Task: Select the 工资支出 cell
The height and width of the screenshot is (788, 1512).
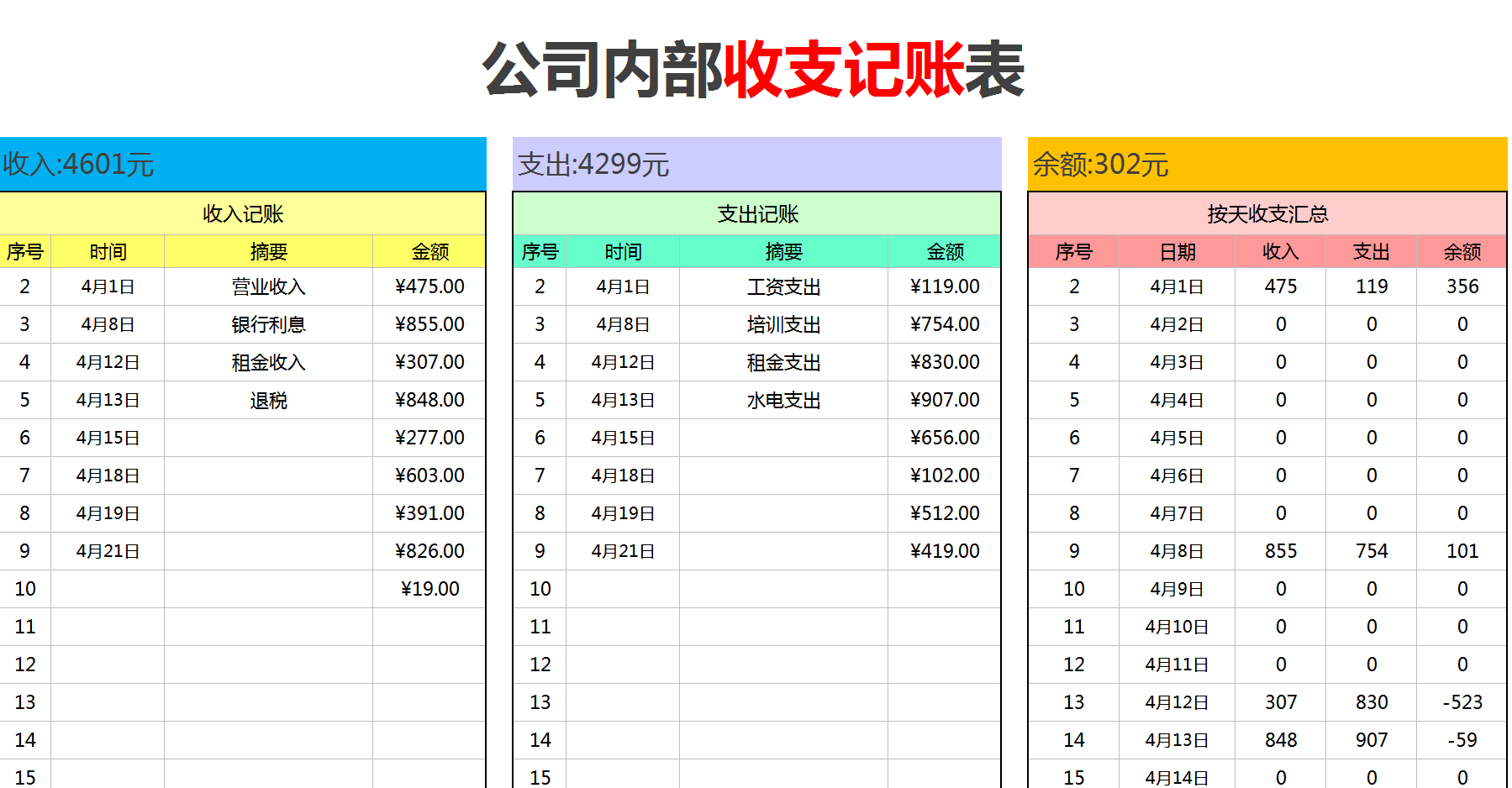Action: point(783,286)
